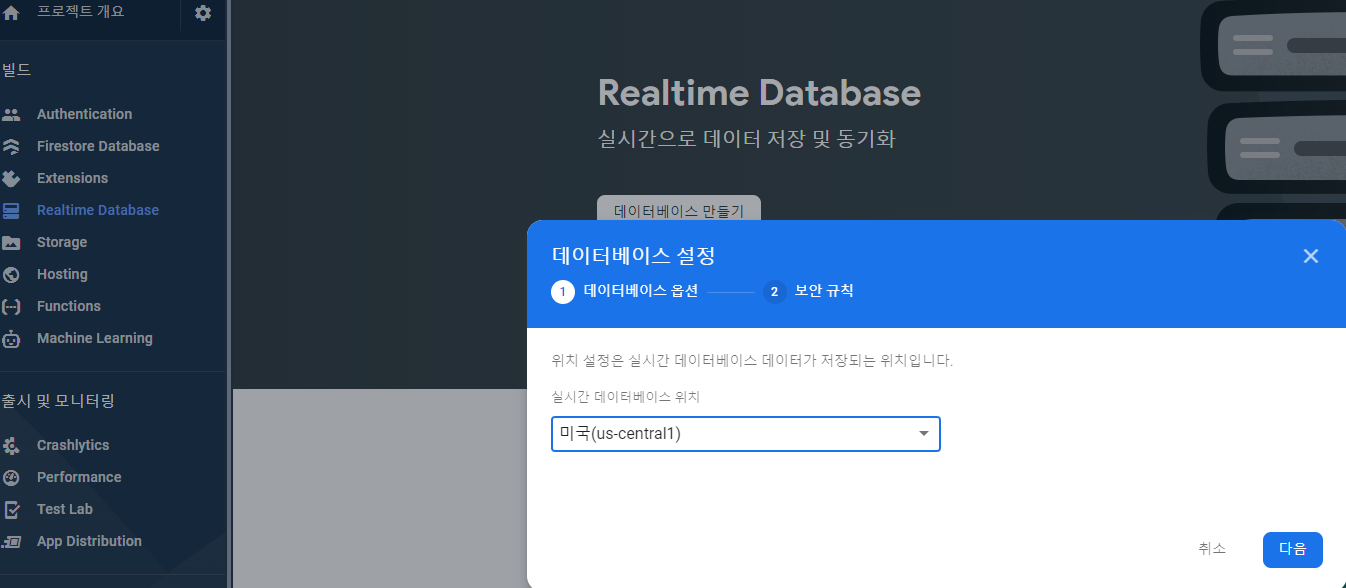
Task: Open Authentication in sidebar
Action: click(x=84, y=114)
